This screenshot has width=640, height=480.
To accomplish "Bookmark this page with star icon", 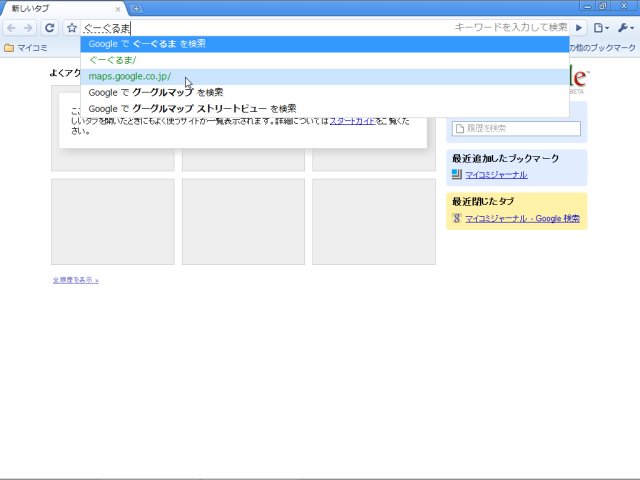I will click(72, 28).
